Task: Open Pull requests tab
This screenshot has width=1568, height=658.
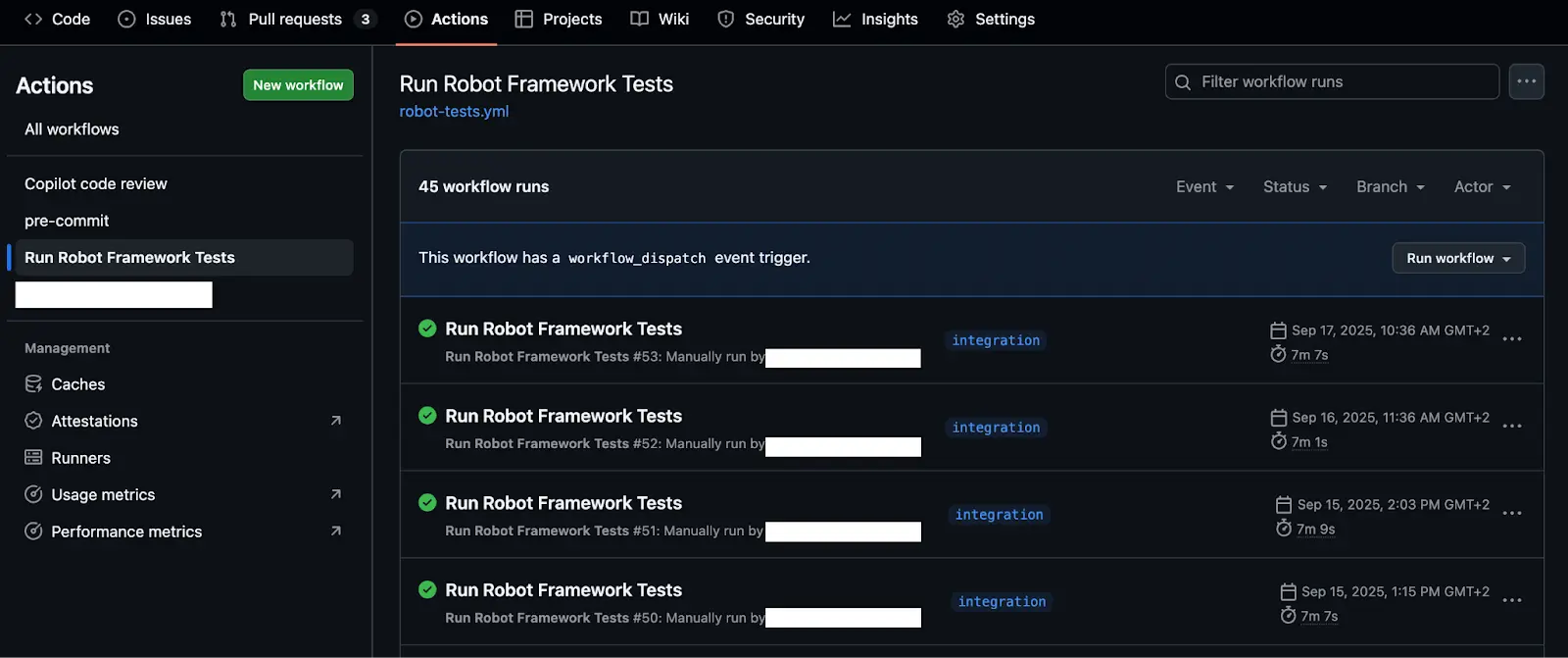Action: tap(297, 19)
